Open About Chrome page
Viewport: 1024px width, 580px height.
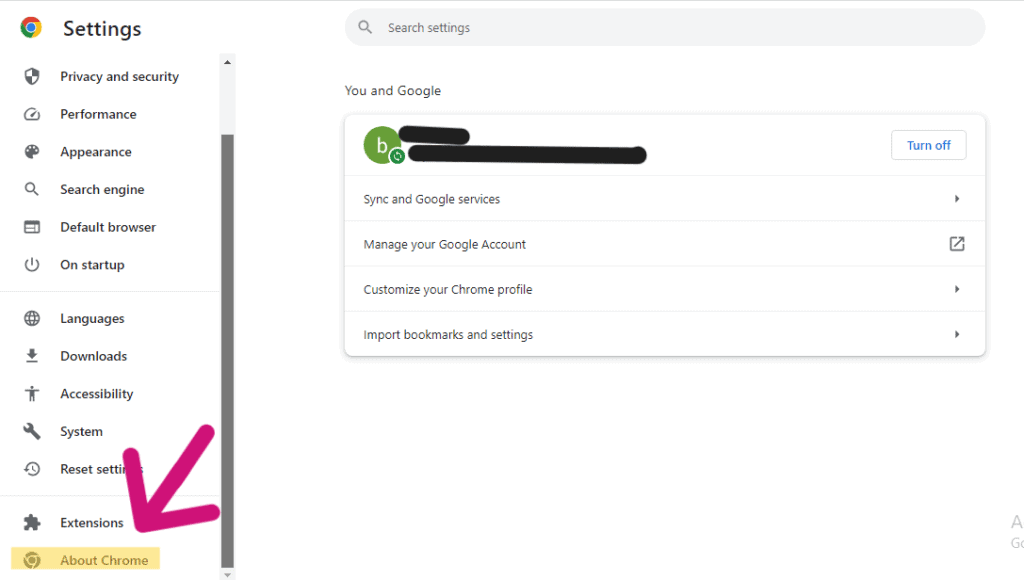tap(104, 560)
